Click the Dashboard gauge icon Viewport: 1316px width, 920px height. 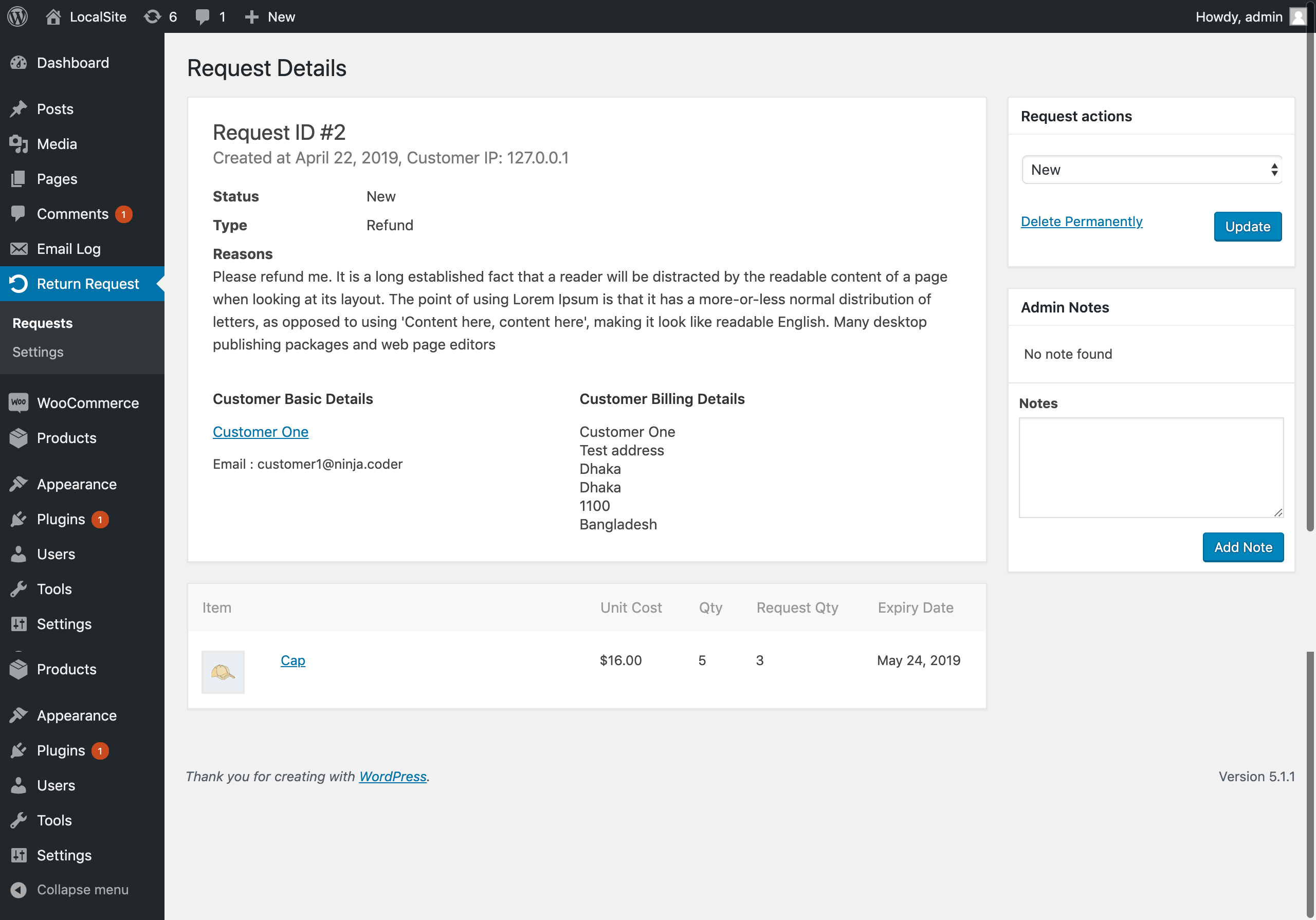(x=19, y=63)
